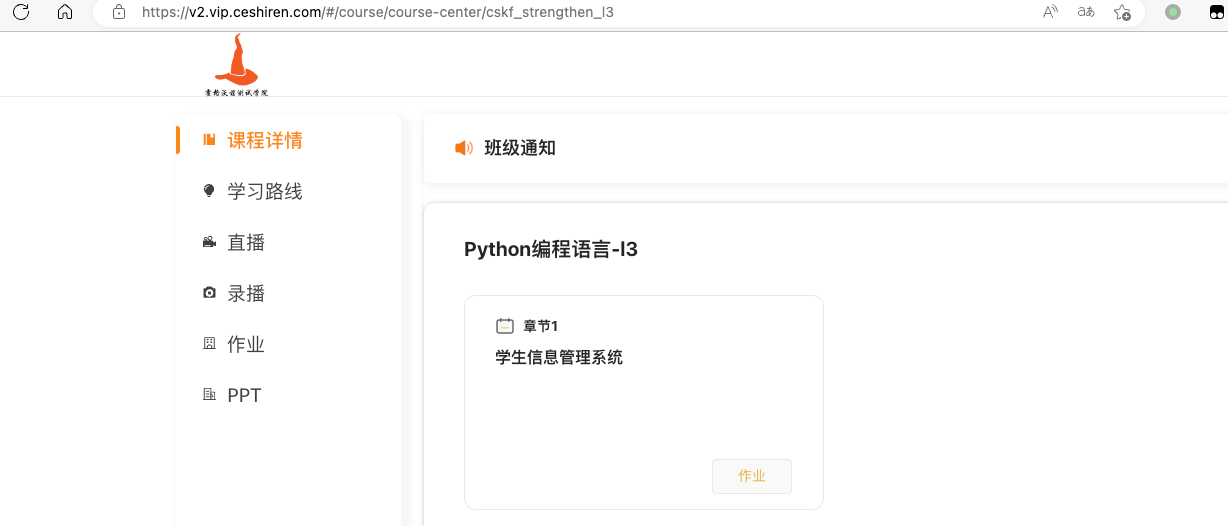Select the 课程详情 sidebar item

(265, 140)
